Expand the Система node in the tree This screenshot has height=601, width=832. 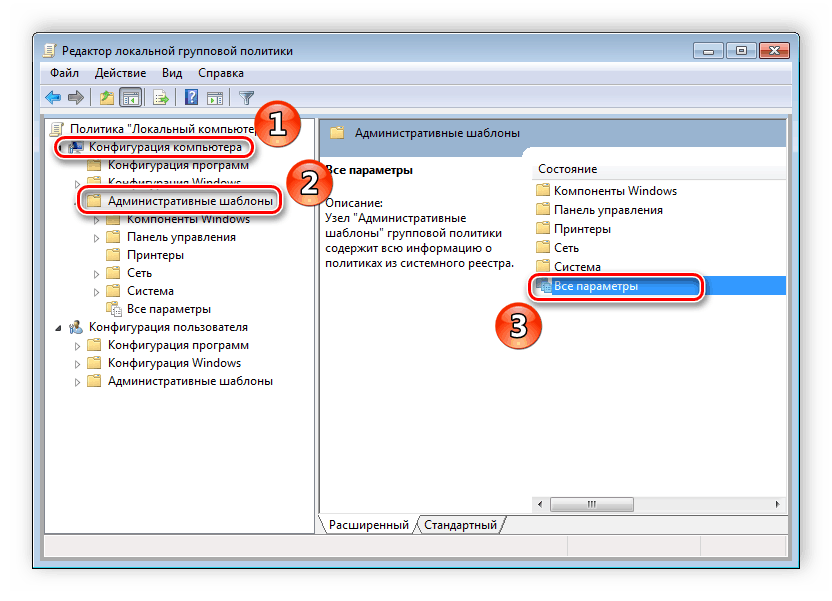pos(97,292)
